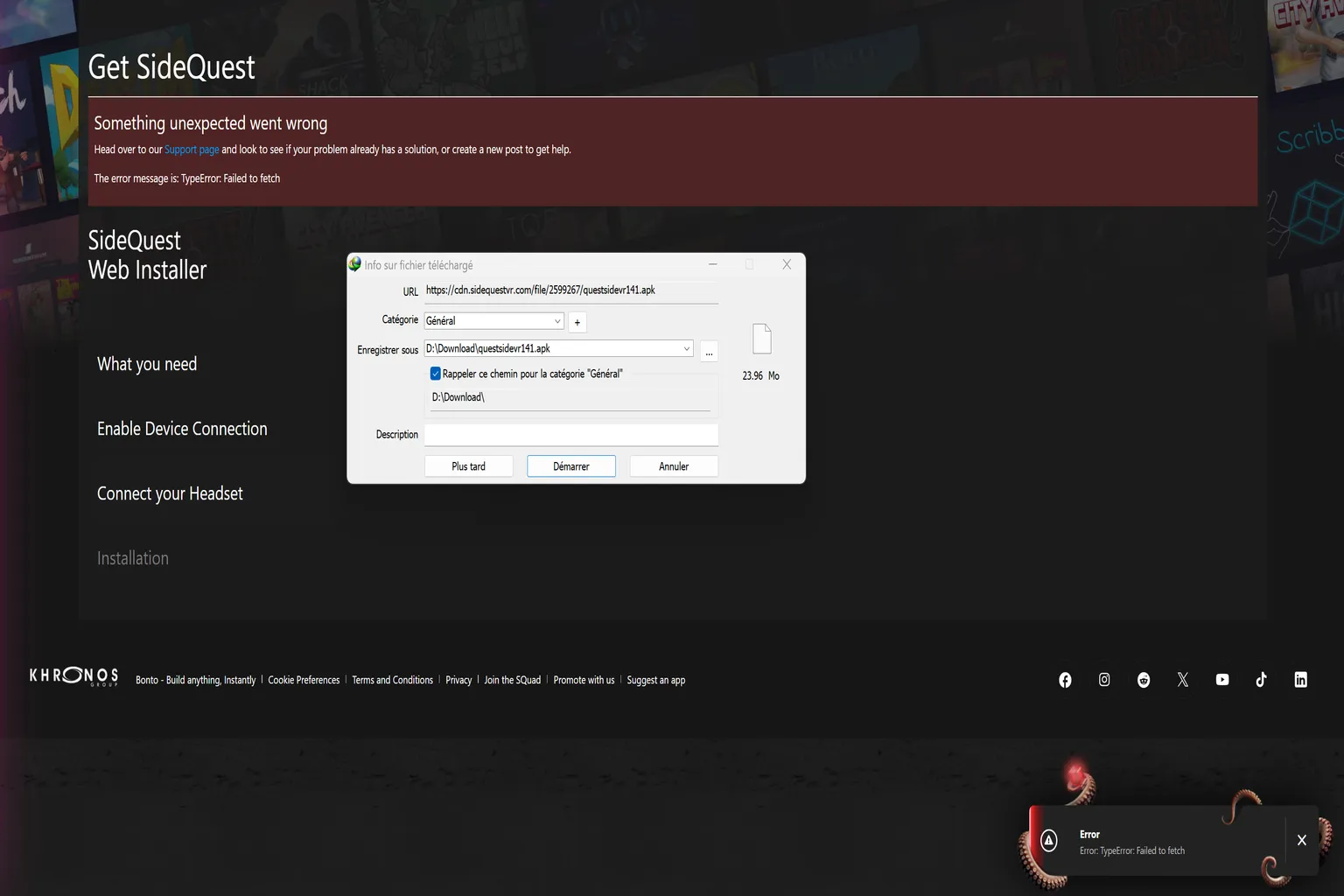This screenshot has width=1344, height=896.
Task: Open the Privacy footer link
Action: 458,680
